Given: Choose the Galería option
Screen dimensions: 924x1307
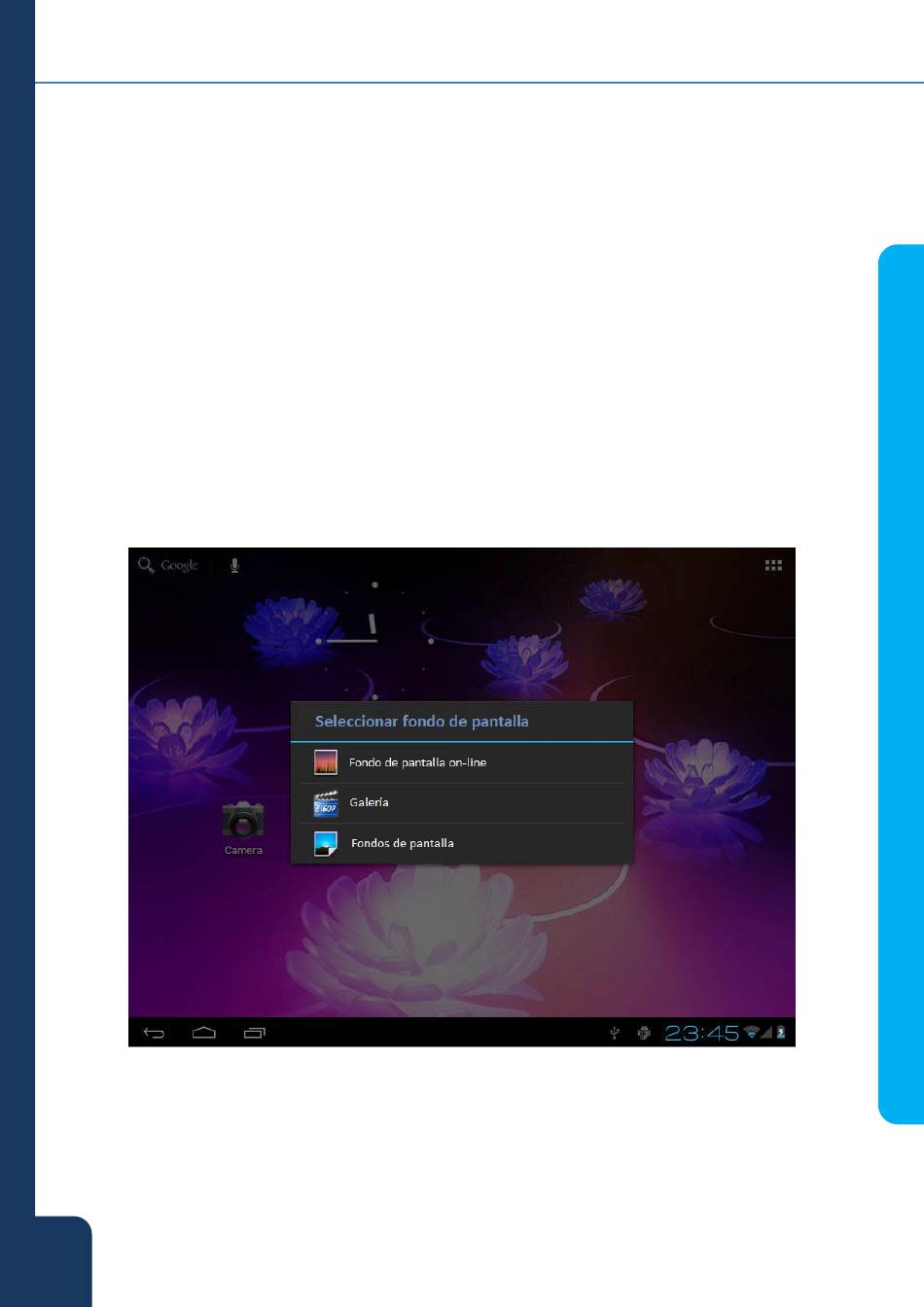Looking at the screenshot, I should [462, 803].
